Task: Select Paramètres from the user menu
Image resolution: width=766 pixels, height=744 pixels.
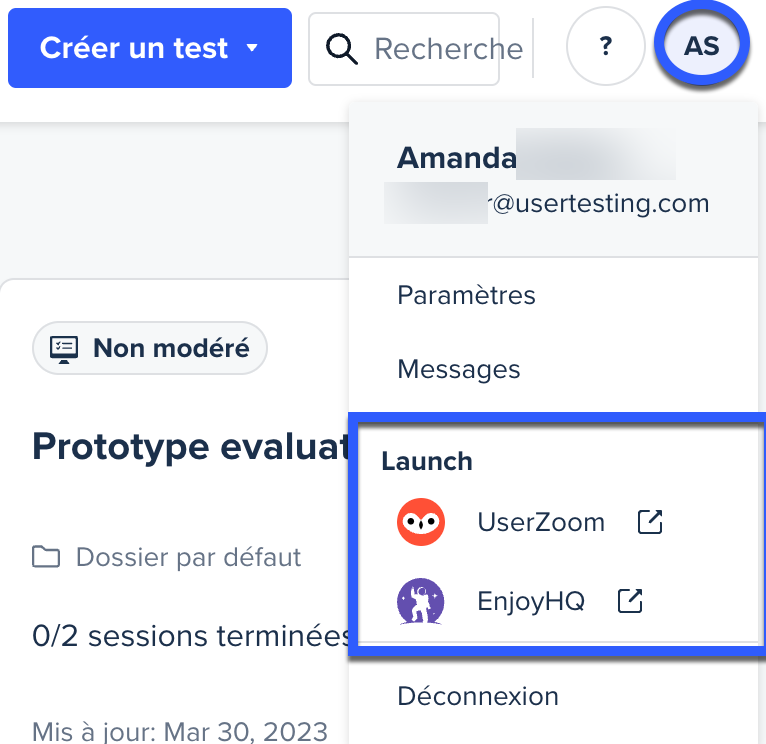Action: point(467,295)
